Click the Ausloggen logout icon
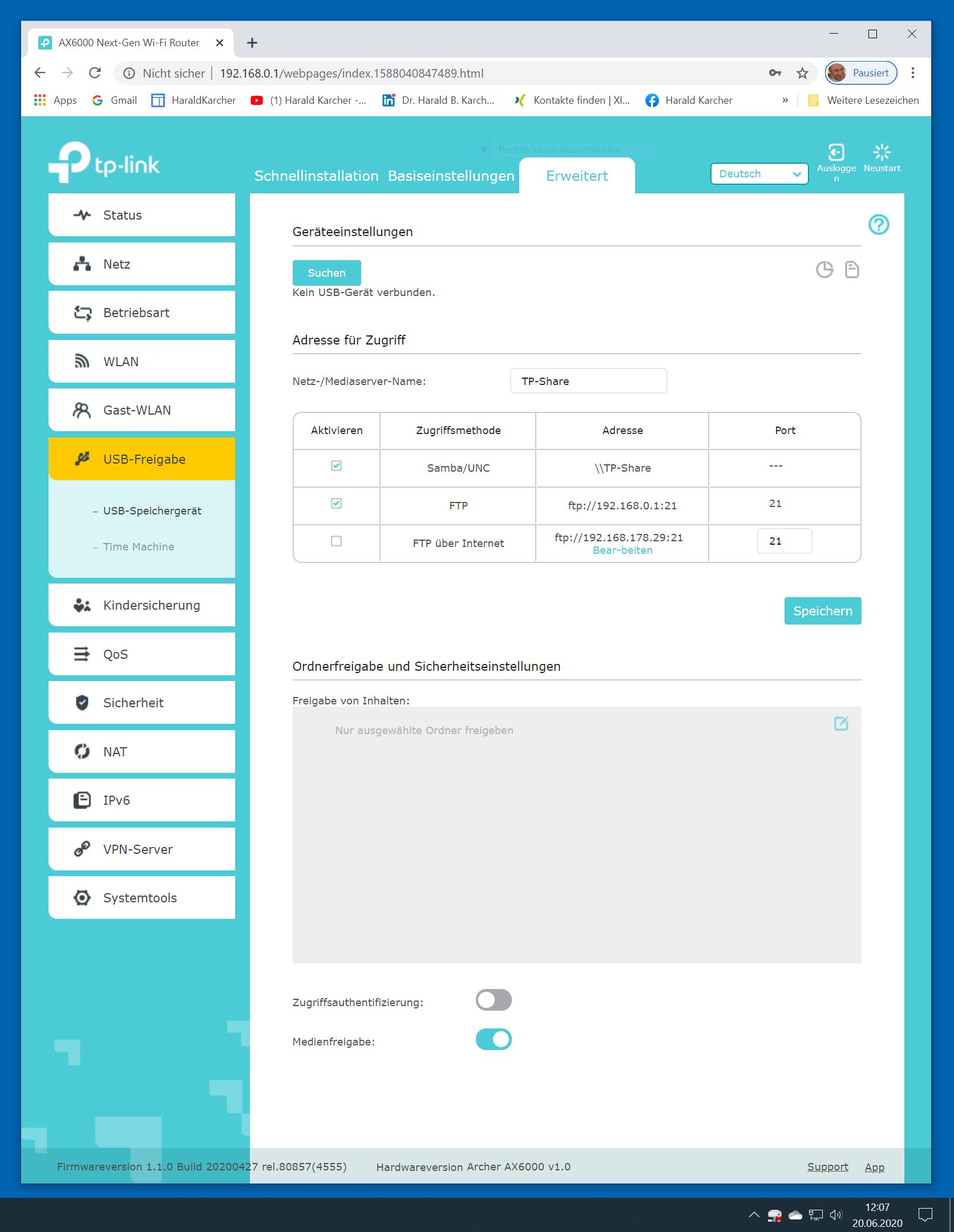Image resolution: width=954 pixels, height=1232 pixels. [836, 153]
